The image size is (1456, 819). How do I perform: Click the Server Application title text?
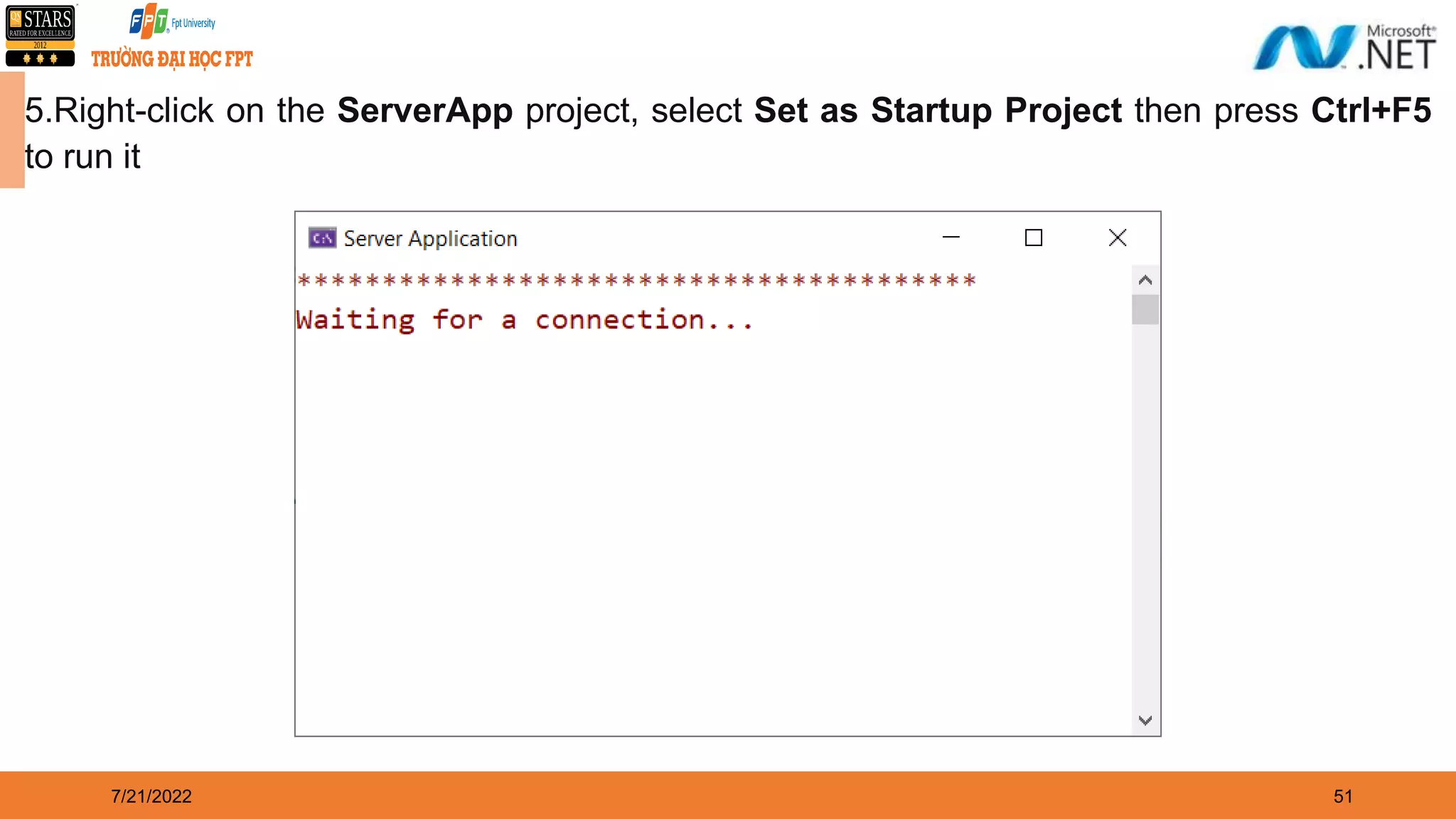click(x=430, y=239)
